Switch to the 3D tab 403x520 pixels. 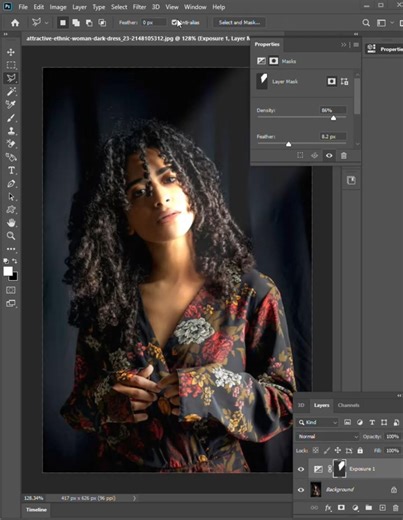301,405
